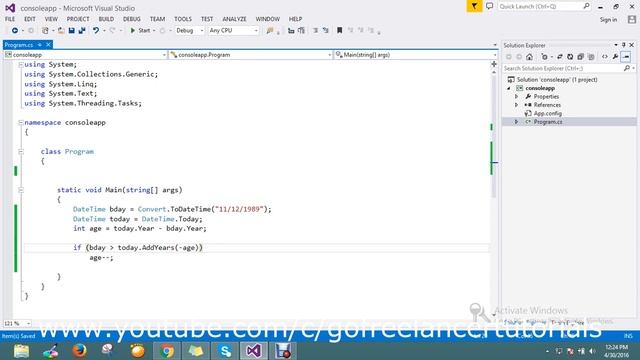Open the EDIT menu
Viewport: 640px width, 360px height.
(30, 19)
